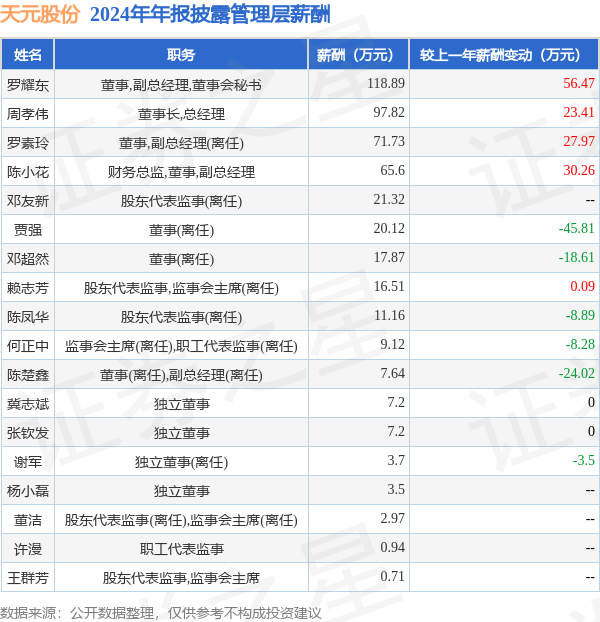Viewport: 600px width, 622px height.
Task: Click the change value 0.09
Action: (x=583, y=286)
